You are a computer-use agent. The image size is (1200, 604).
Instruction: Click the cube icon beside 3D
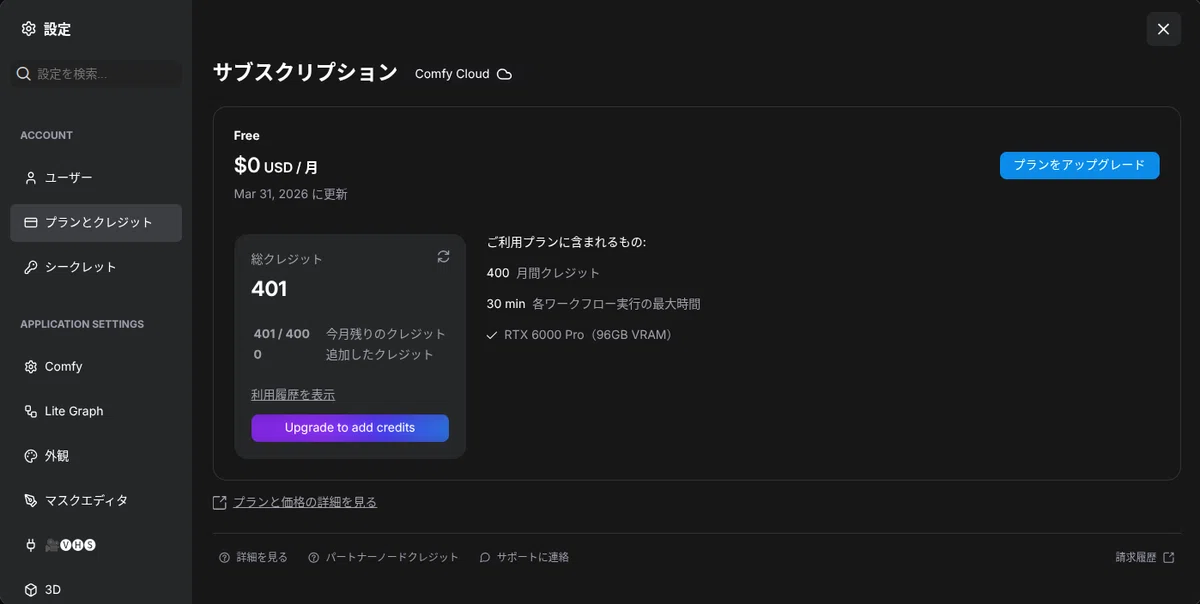[31, 590]
